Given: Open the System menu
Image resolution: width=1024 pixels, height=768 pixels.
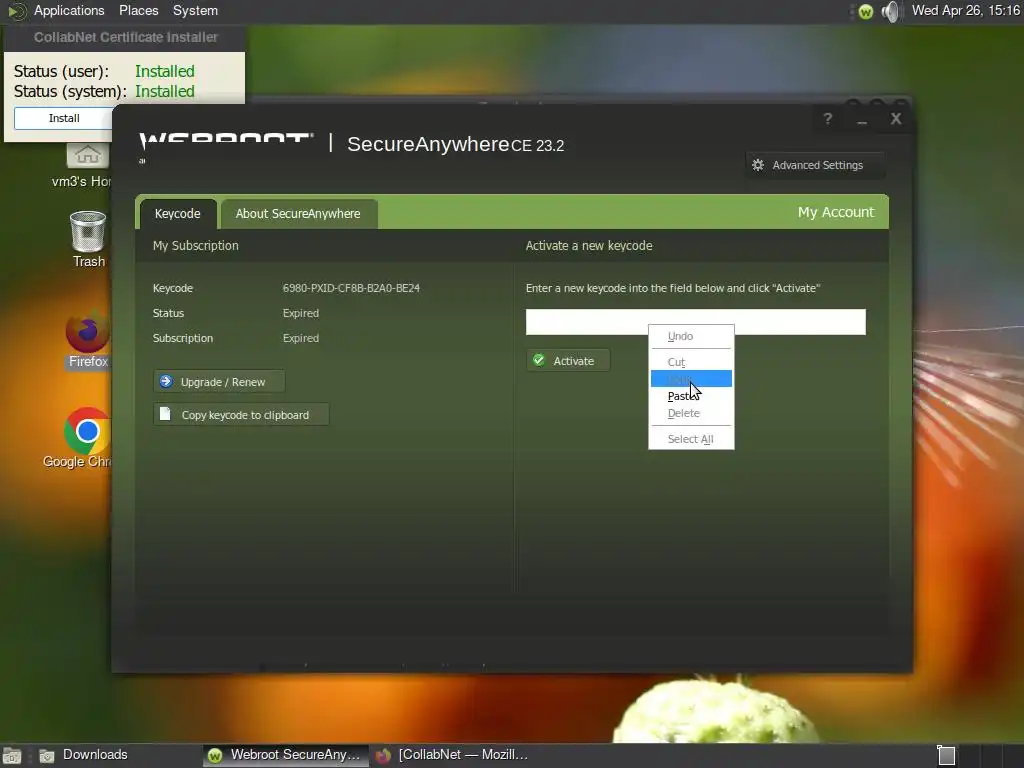Looking at the screenshot, I should coord(195,10).
